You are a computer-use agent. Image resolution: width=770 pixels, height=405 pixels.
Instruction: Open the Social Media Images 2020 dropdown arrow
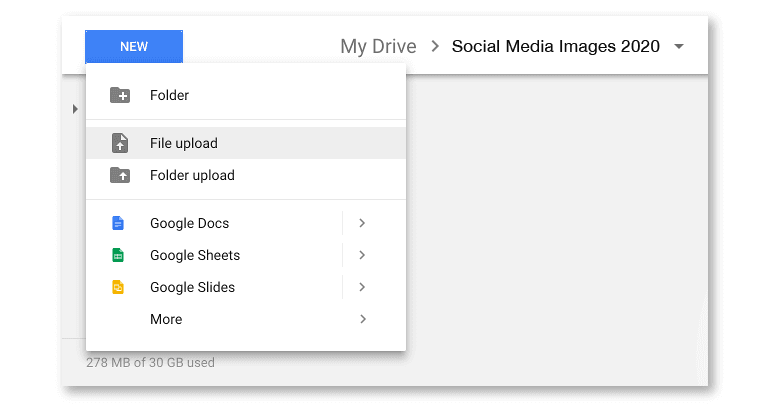coord(679,47)
